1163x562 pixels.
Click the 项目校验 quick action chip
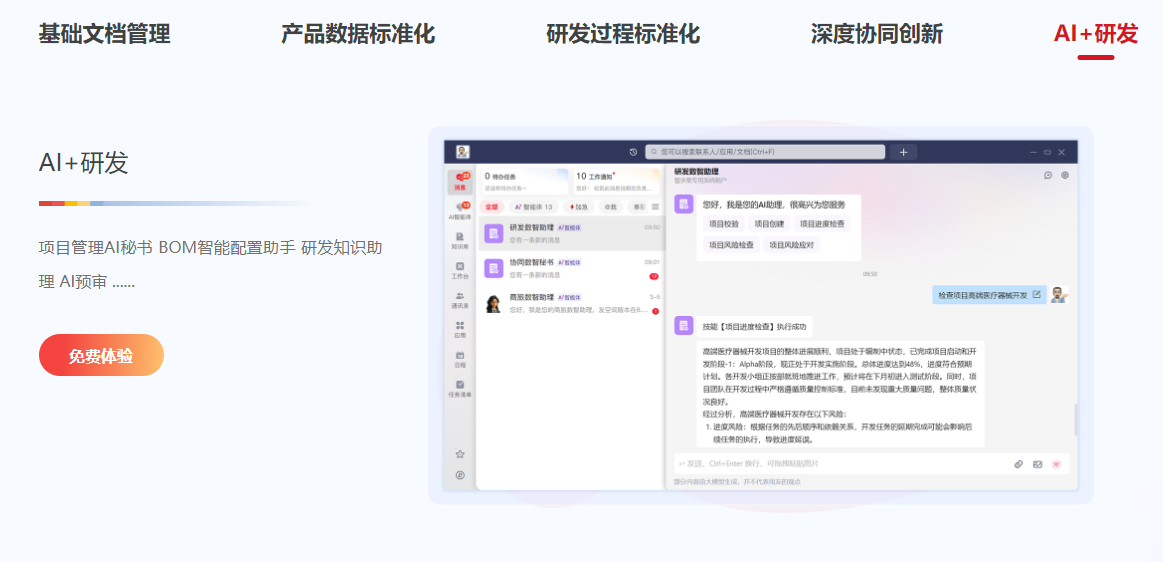[724, 223]
